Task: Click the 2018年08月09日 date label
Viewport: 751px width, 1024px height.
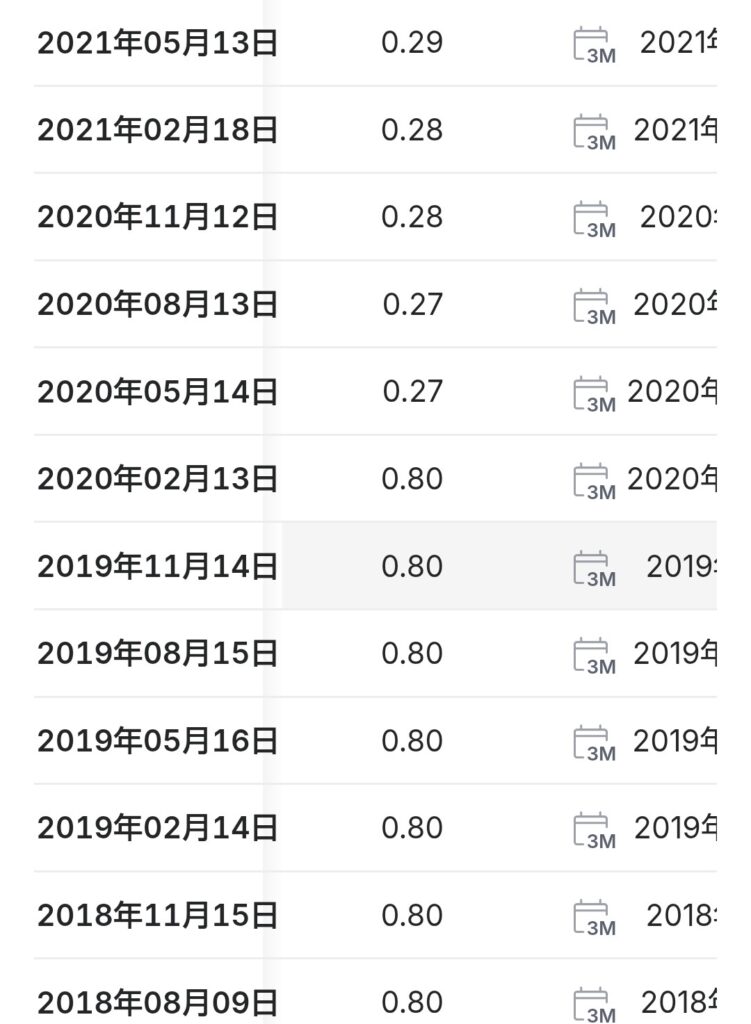Action: 157,1002
